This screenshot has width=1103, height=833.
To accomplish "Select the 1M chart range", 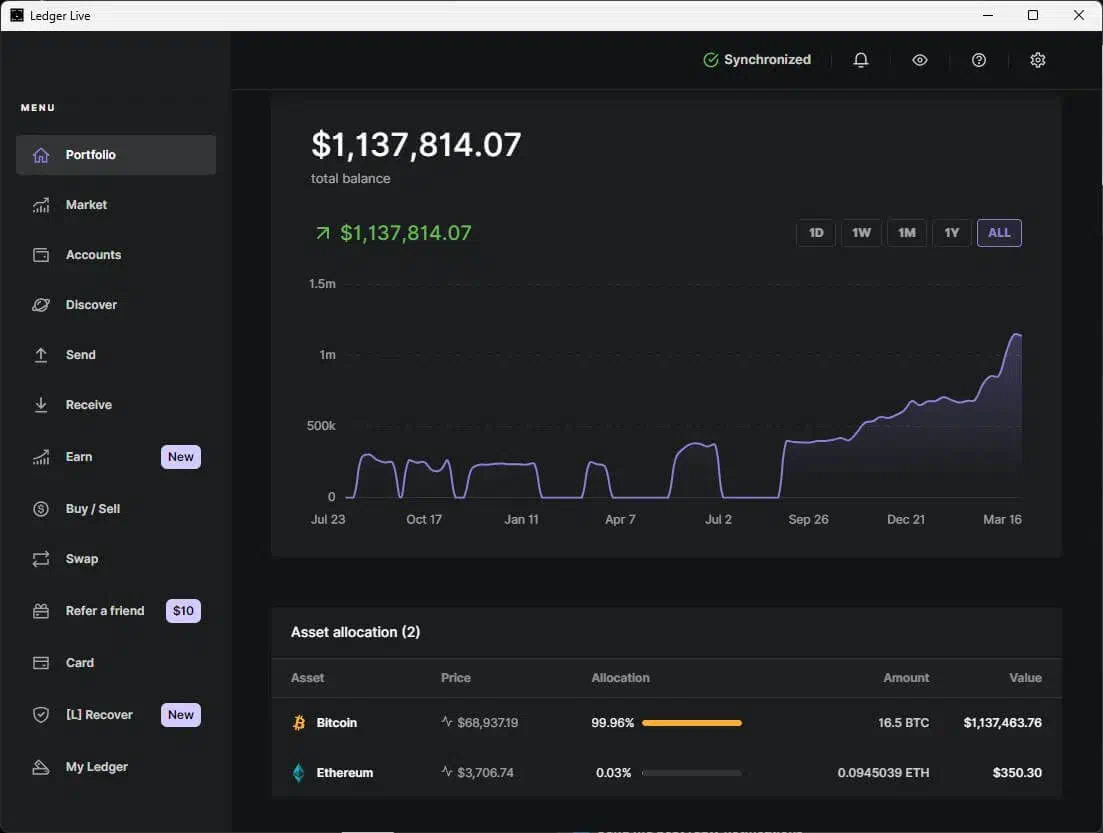I will 907,233.
